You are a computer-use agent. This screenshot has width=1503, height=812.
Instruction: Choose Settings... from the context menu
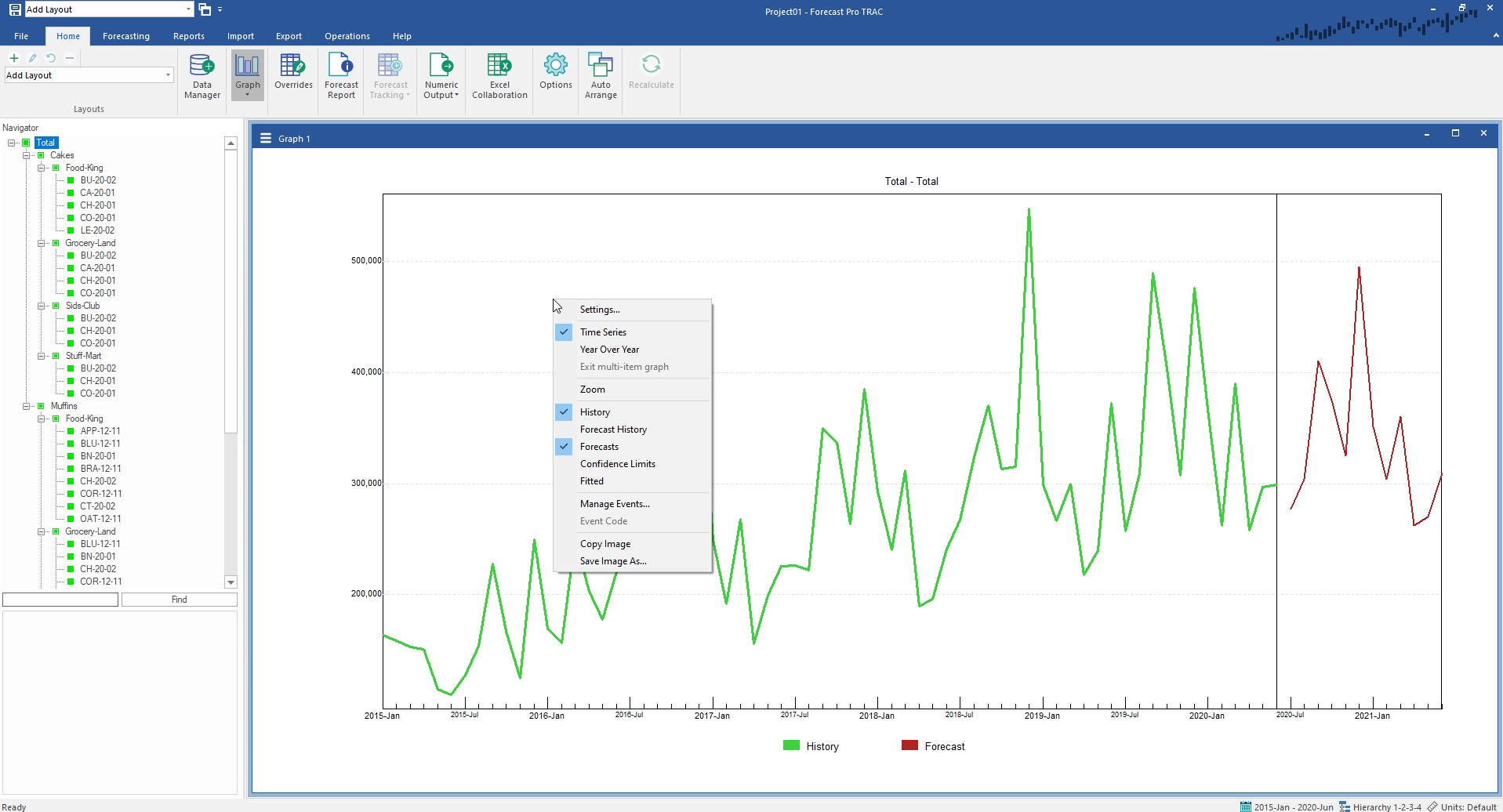pos(632,310)
